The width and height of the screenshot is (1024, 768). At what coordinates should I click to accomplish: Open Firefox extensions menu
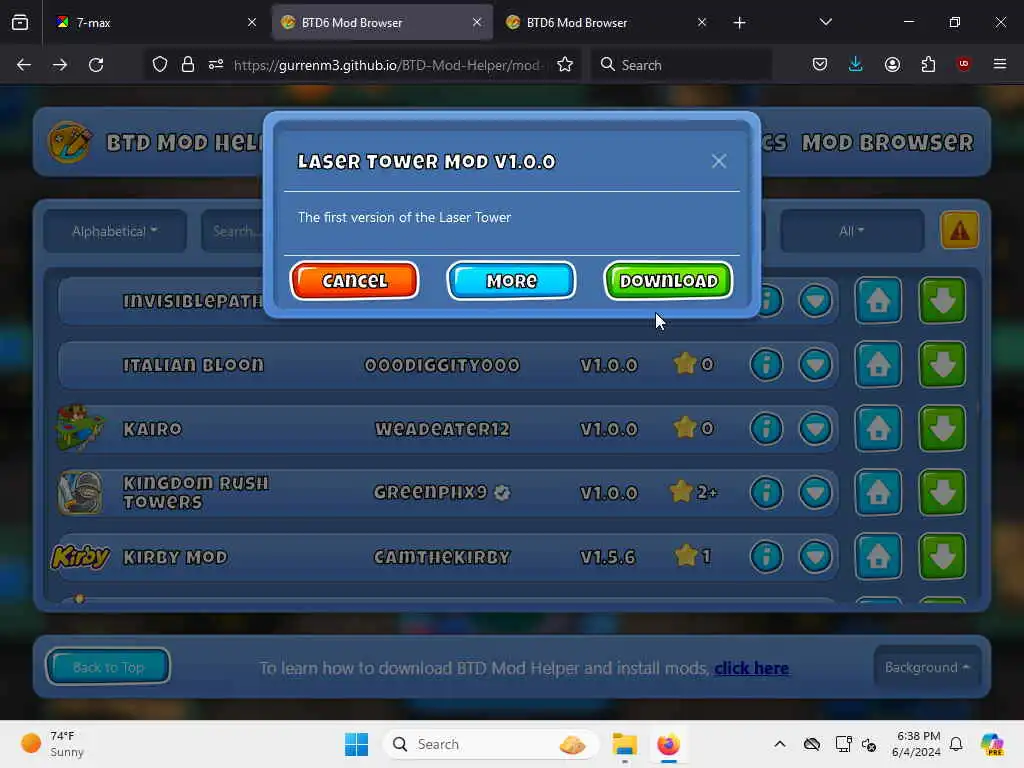pyautogui.click(x=928, y=64)
